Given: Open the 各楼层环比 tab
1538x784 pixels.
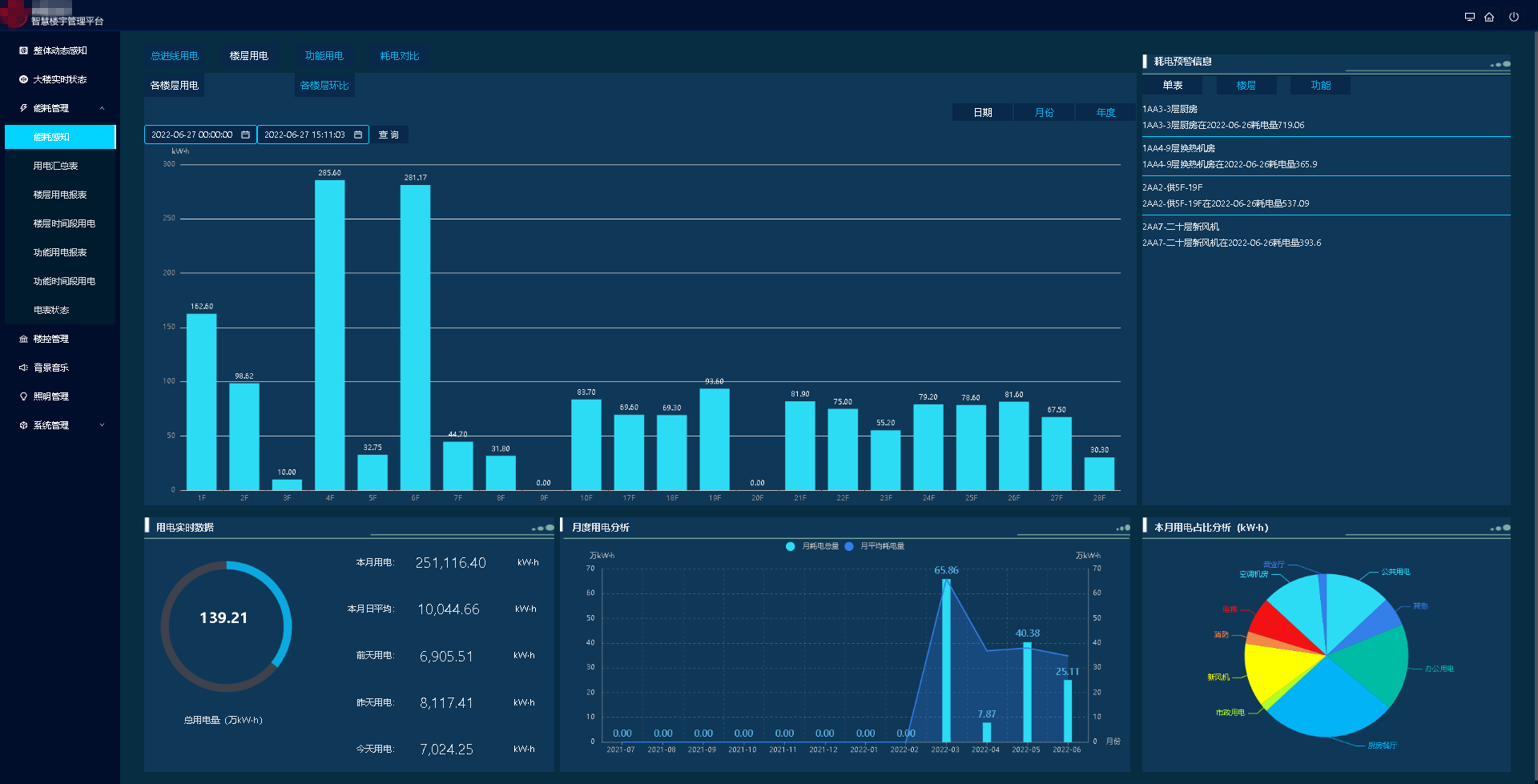Looking at the screenshot, I should point(324,86).
